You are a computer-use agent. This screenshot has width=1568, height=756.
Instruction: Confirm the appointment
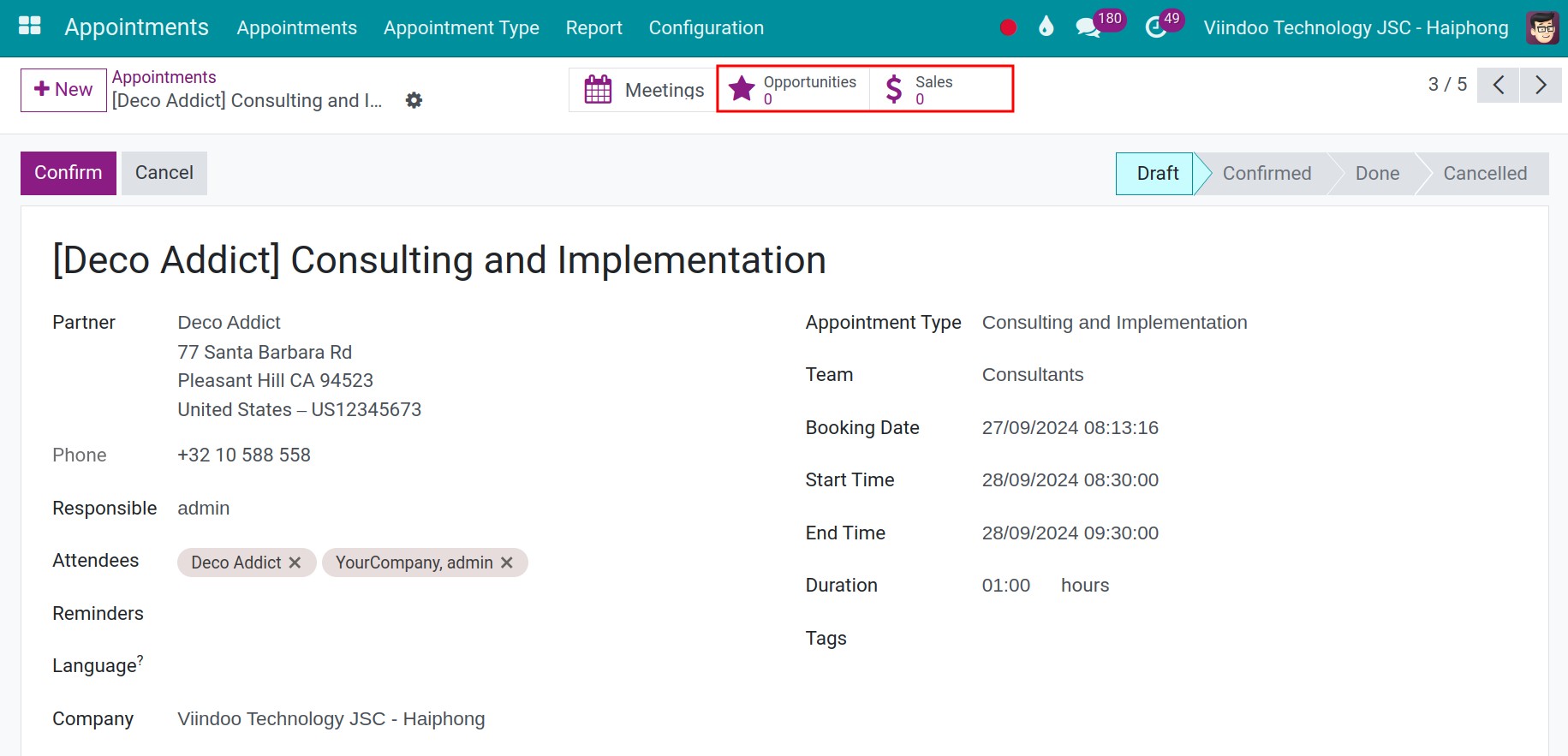[69, 173]
